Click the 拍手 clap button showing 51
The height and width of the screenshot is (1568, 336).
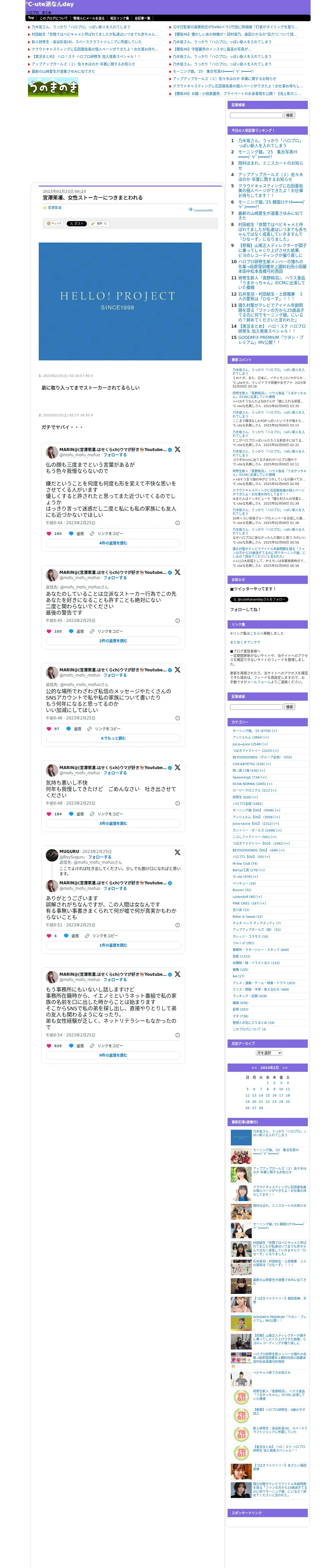pyautogui.click(x=99, y=223)
